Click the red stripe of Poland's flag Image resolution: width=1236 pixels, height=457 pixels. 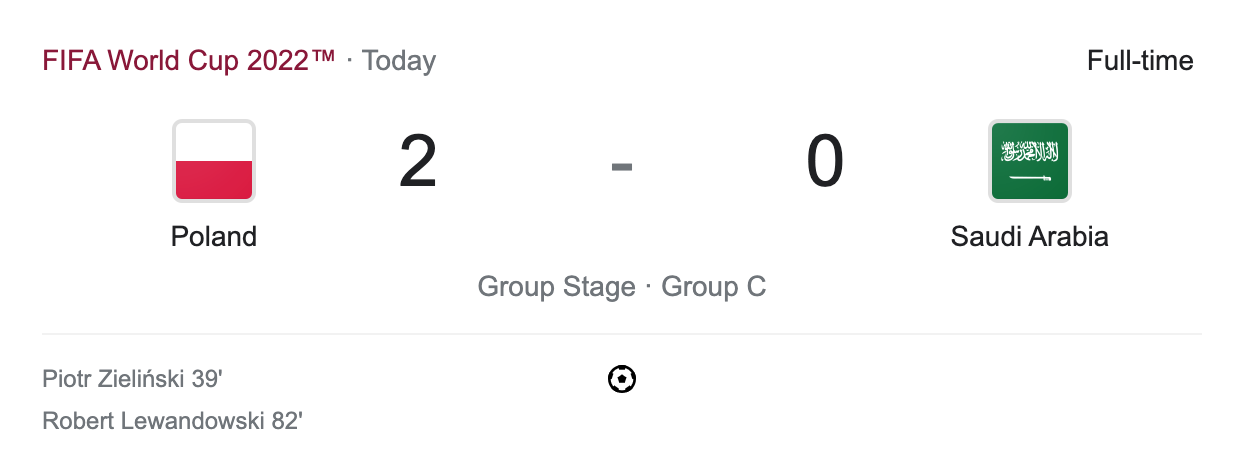[x=214, y=179]
